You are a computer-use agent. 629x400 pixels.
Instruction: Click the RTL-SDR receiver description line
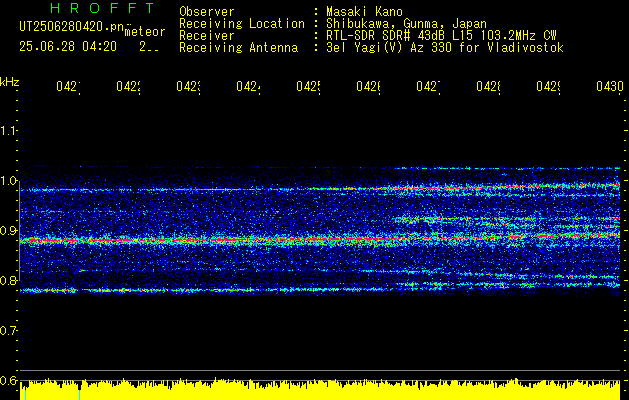point(441,36)
